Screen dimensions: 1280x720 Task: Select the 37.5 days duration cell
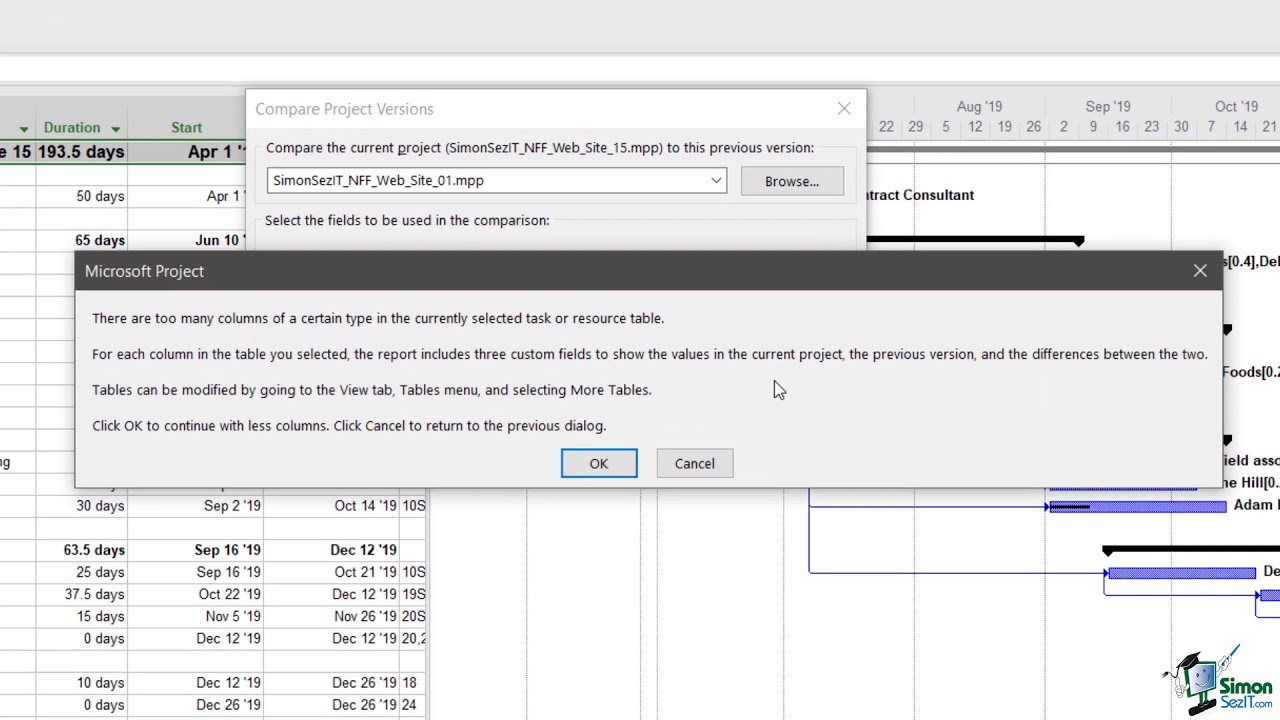(82, 594)
